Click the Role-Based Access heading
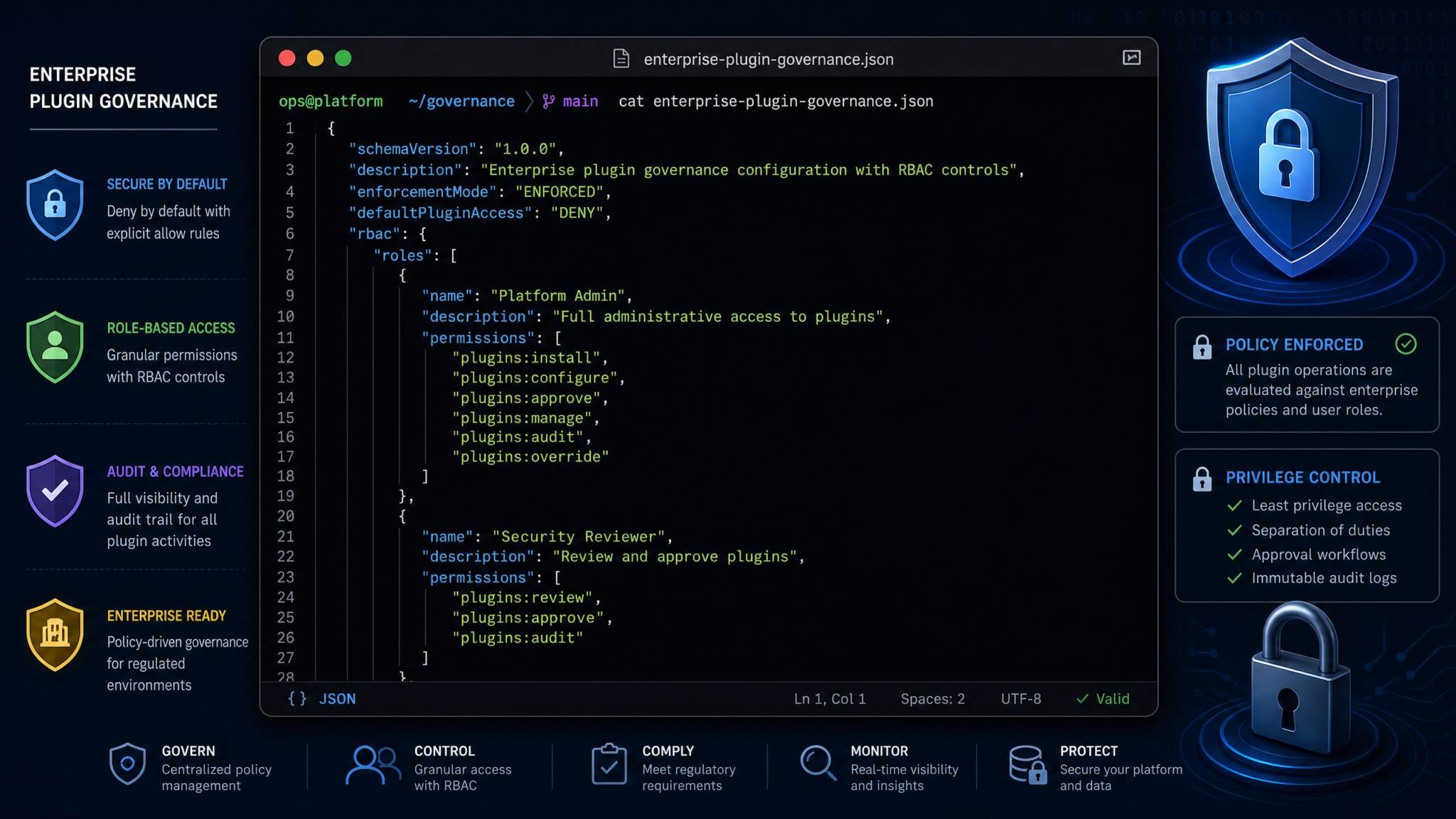 171,328
